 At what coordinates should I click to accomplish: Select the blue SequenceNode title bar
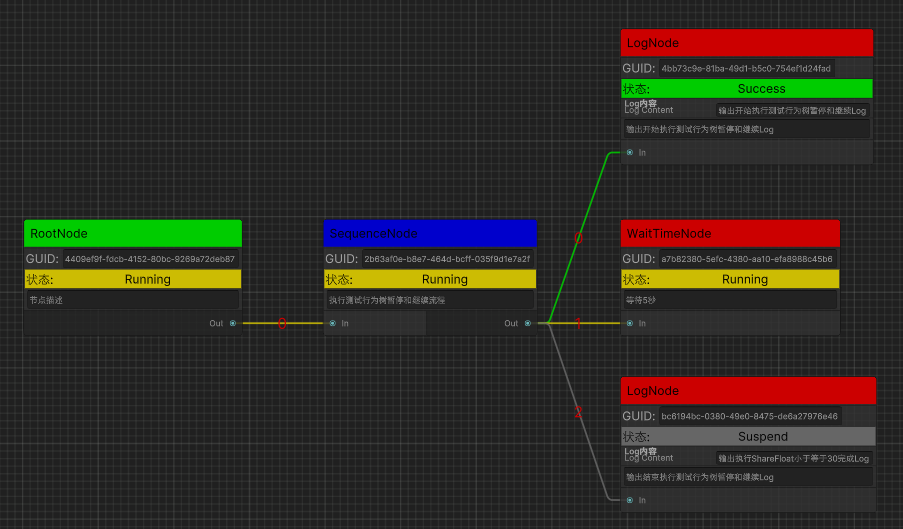430,233
